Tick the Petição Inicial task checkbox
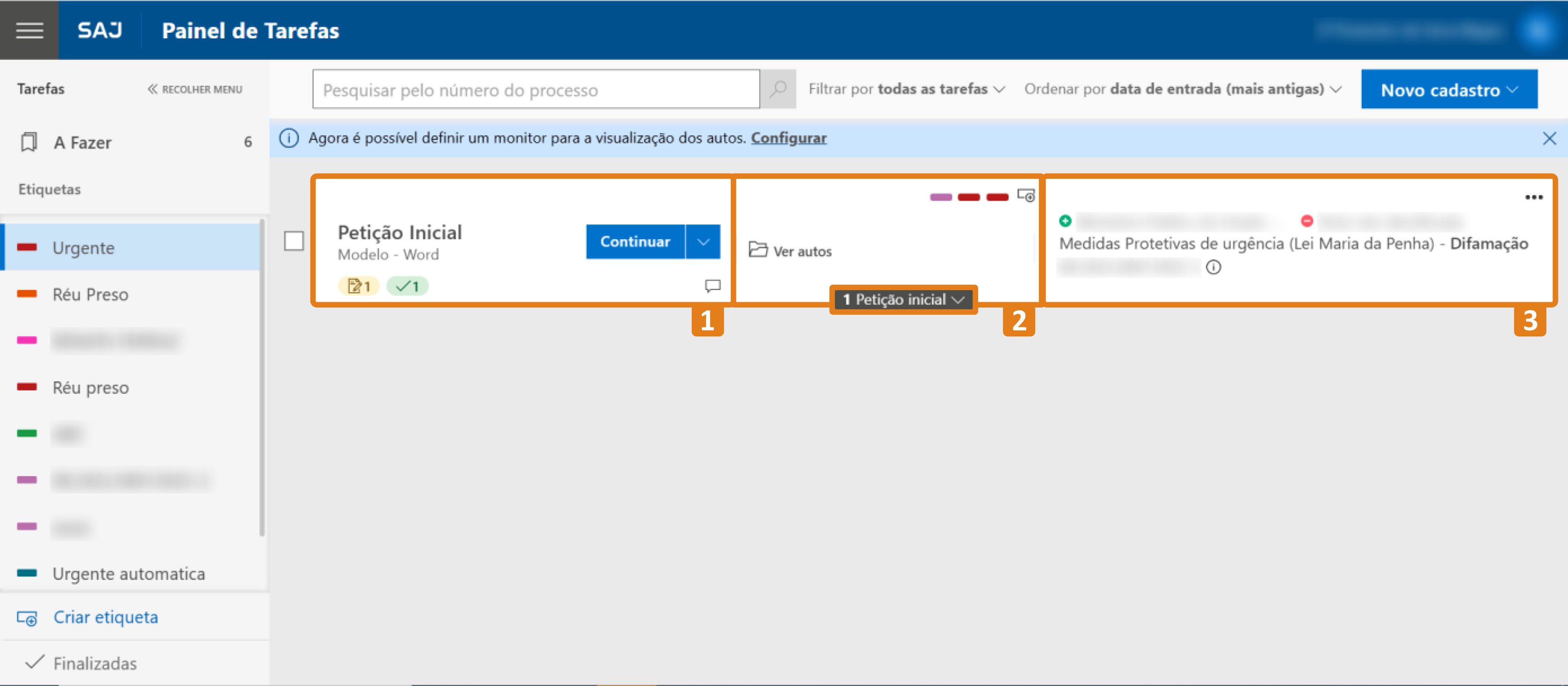 294,241
